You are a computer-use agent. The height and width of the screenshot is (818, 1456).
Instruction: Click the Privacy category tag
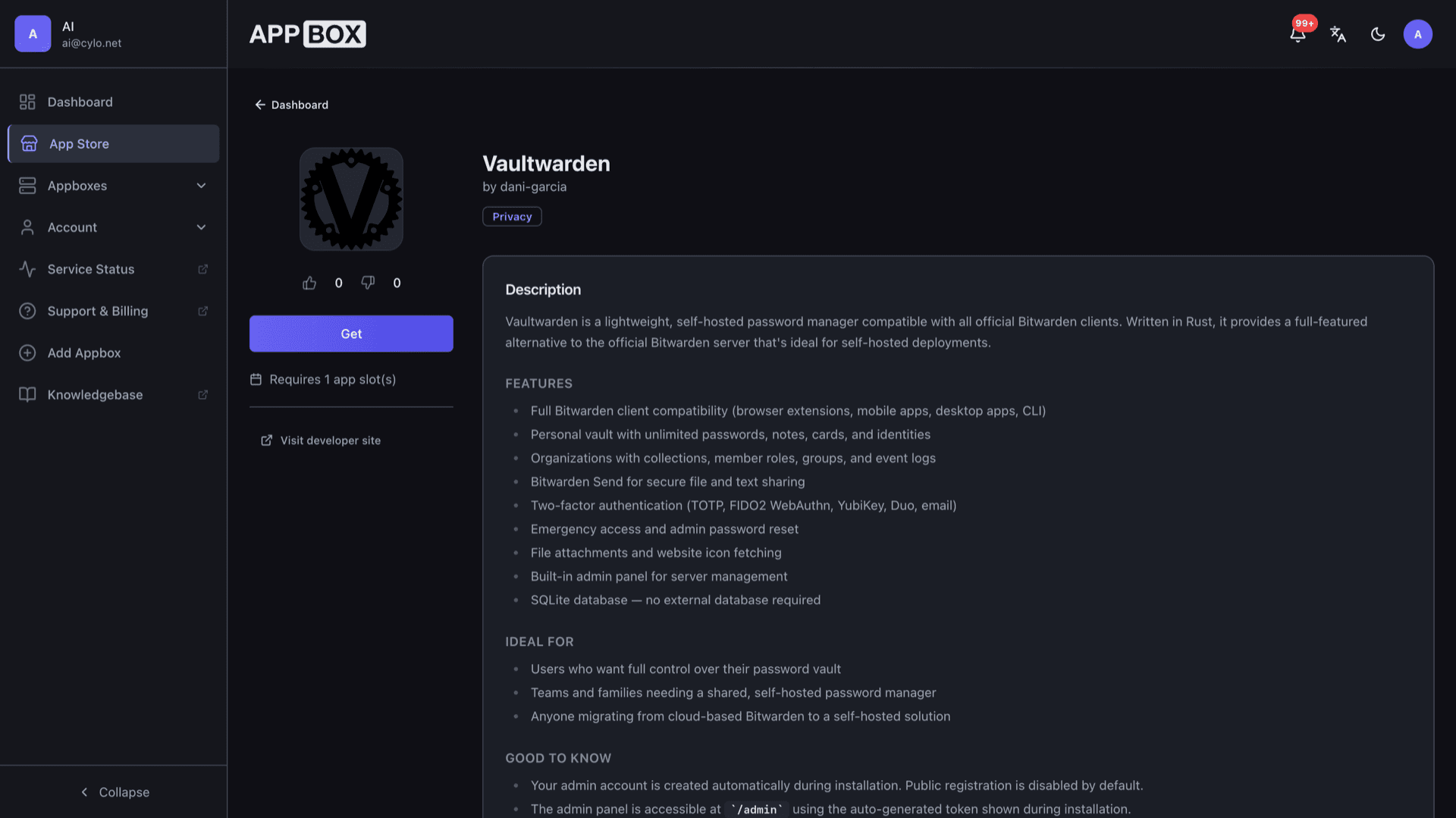coord(512,217)
